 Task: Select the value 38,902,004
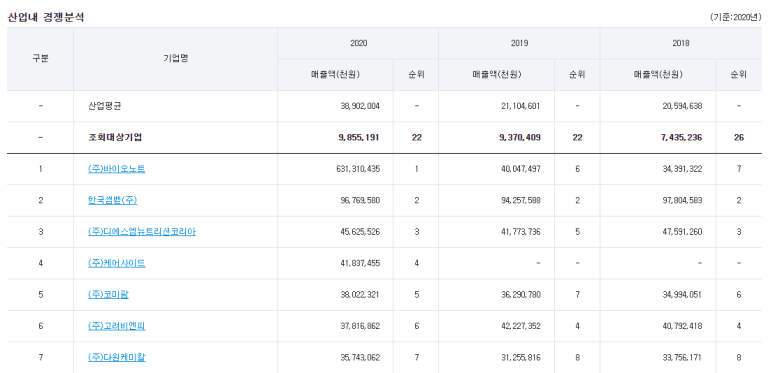pyautogui.click(x=360, y=106)
